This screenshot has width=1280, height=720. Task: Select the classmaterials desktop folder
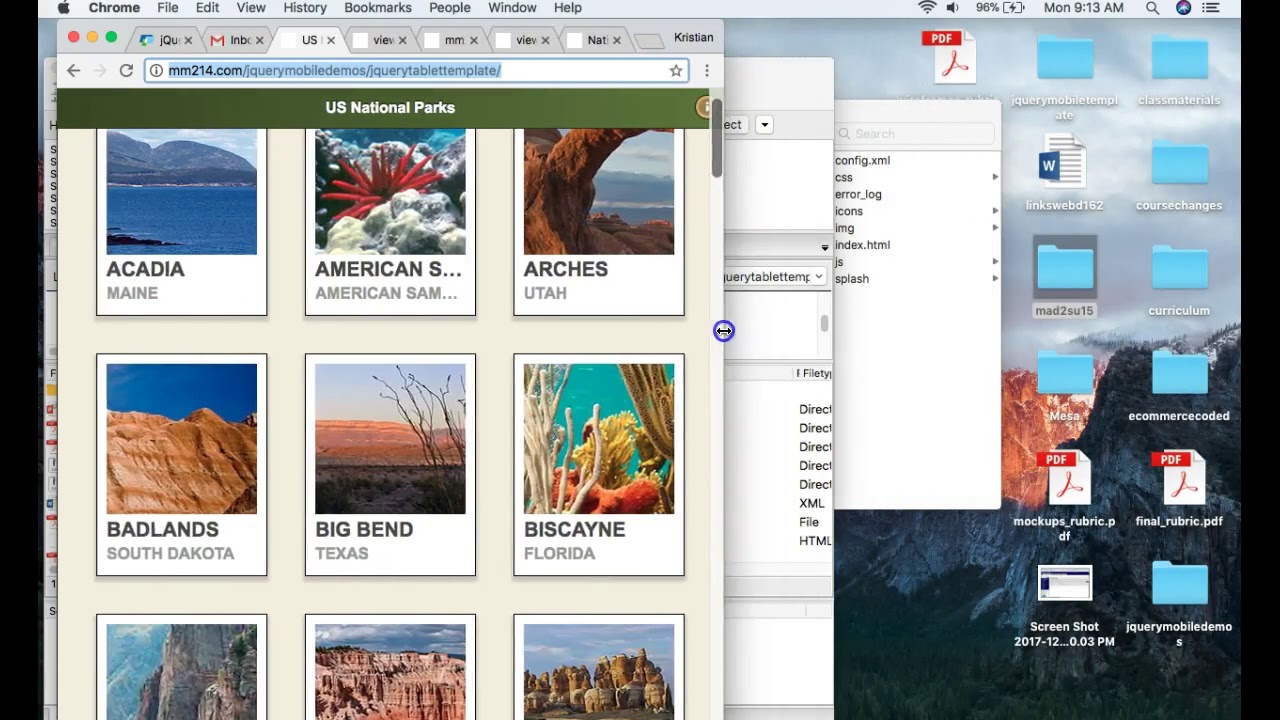coord(1179,70)
